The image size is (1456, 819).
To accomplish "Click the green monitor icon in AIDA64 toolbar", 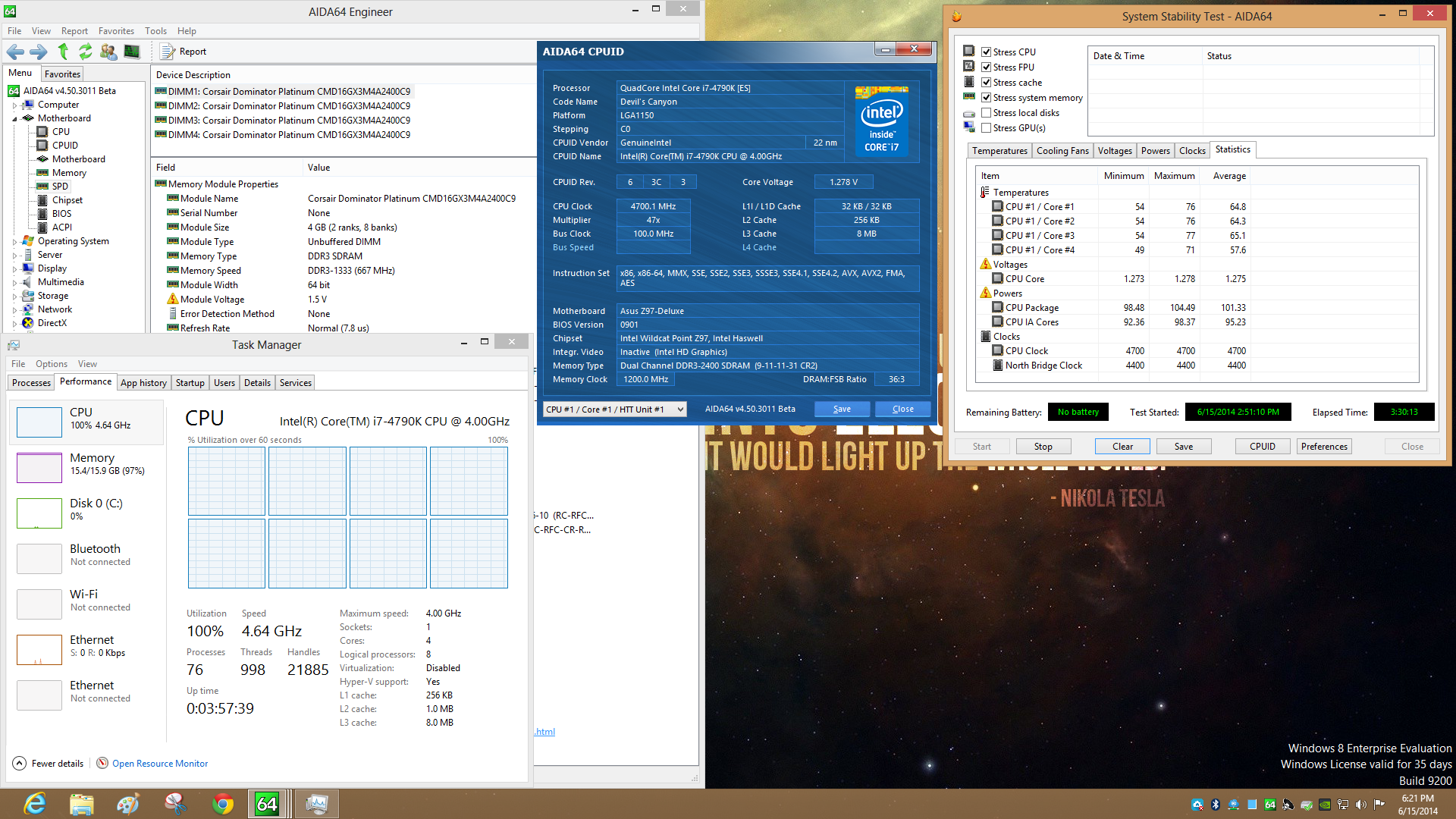I will coord(132,52).
